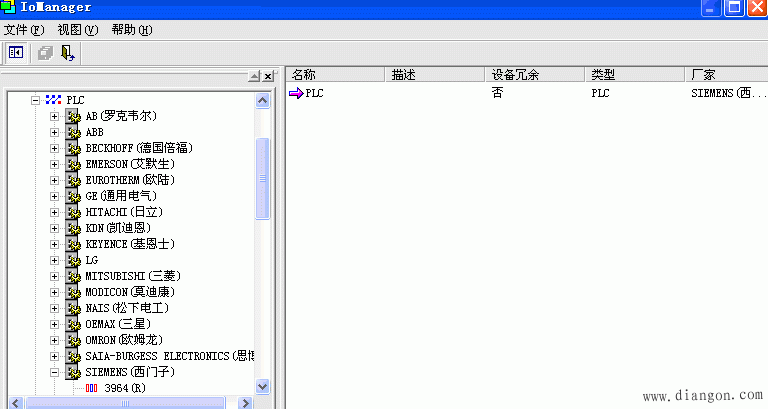
Task: Open the 文件(F) menu
Action: pyautogui.click(x=24, y=30)
